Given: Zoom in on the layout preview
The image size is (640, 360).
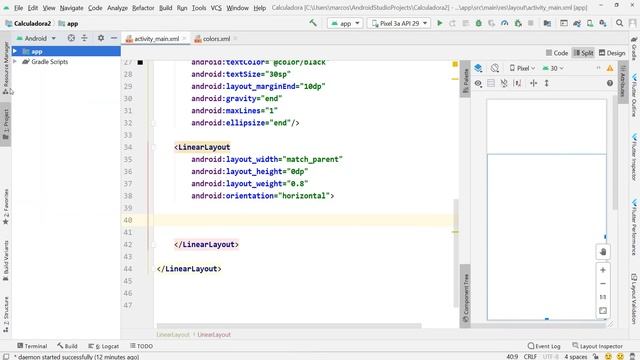Looking at the screenshot, I should [x=603, y=270].
